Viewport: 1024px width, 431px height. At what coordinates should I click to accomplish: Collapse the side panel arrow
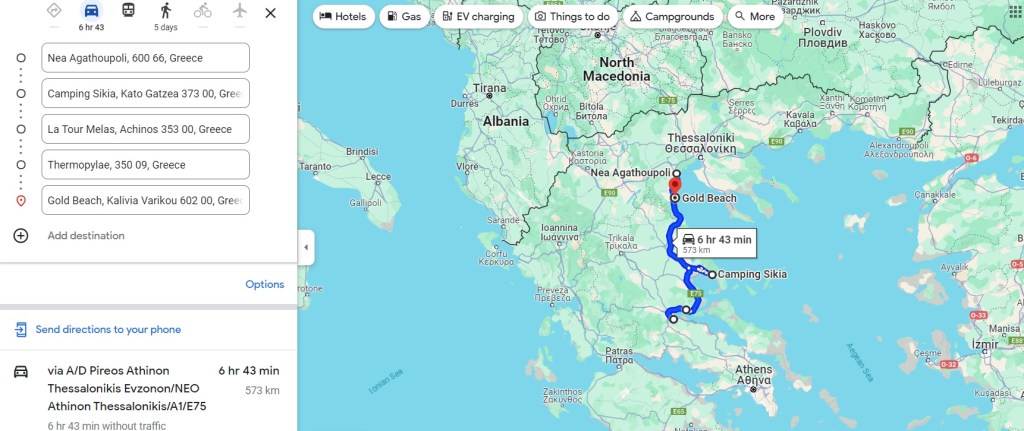click(x=306, y=247)
